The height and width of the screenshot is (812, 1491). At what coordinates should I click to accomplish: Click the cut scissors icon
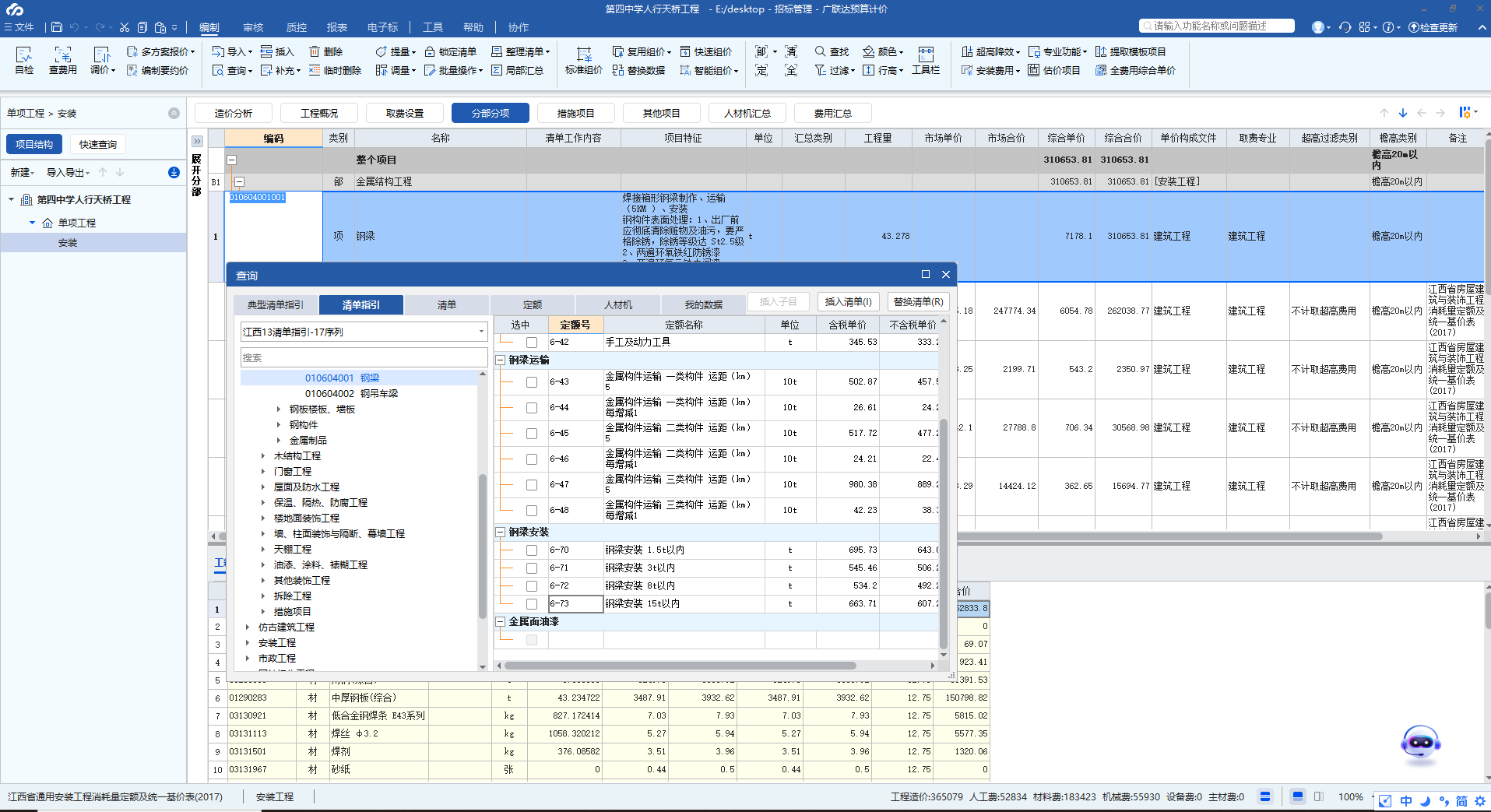click(x=124, y=27)
